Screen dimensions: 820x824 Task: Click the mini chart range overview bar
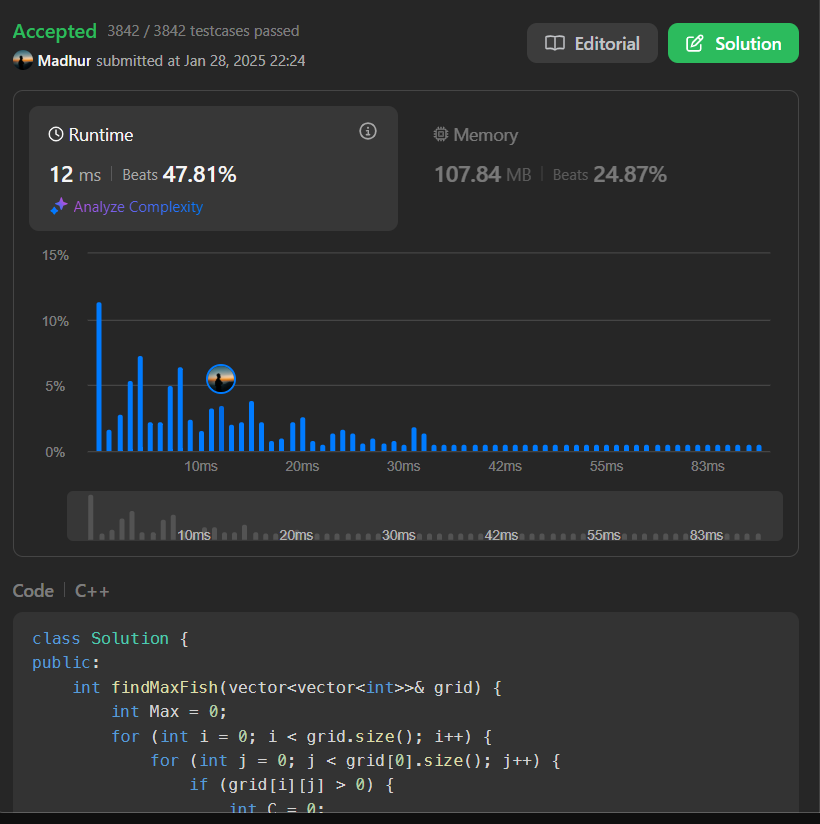tap(425, 516)
